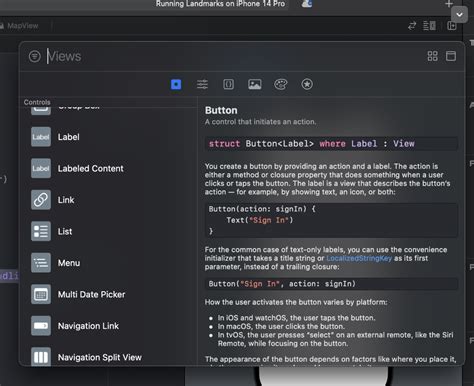The width and height of the screenshot is (474, 386).
Task: Click the code review arrows icon in Xcode
Action: (412, 26)
